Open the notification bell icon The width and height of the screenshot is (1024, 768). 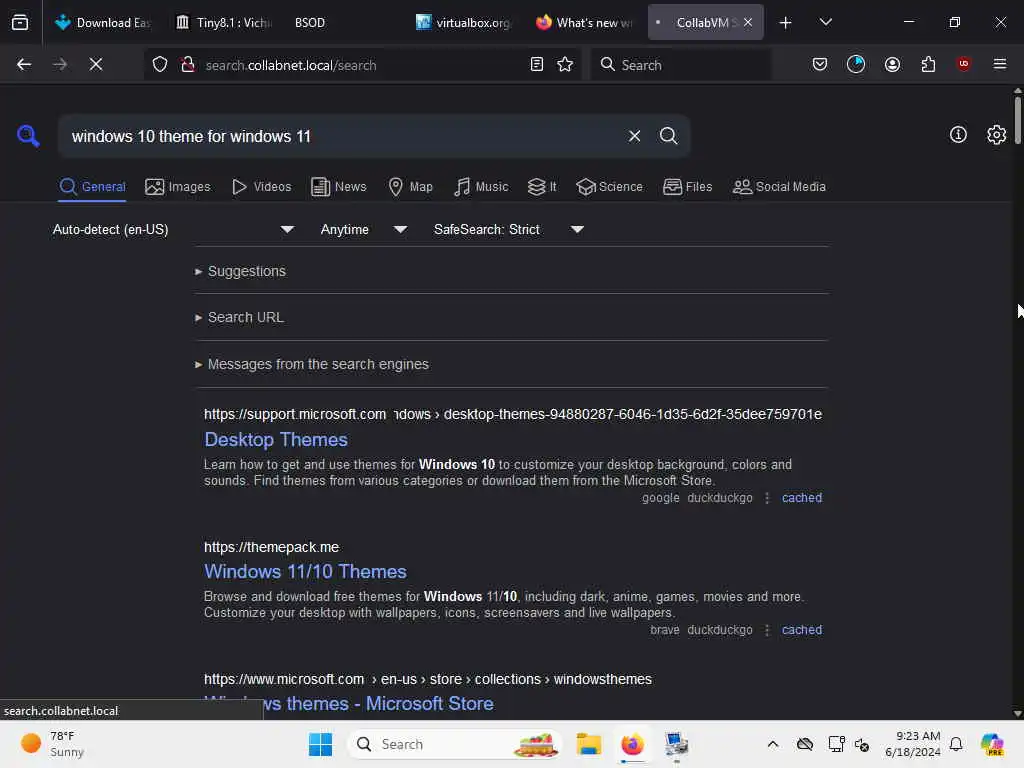point(956,744)
